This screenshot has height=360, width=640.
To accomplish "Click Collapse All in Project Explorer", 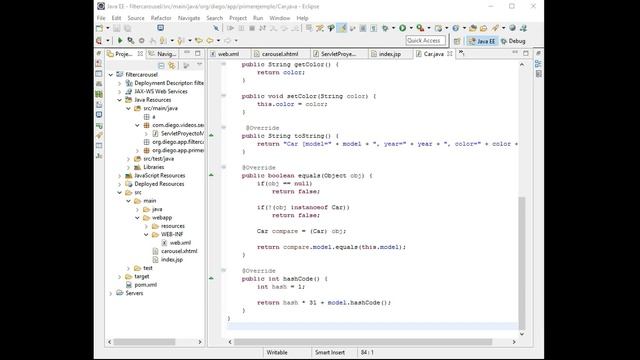I will pos(161,66).
